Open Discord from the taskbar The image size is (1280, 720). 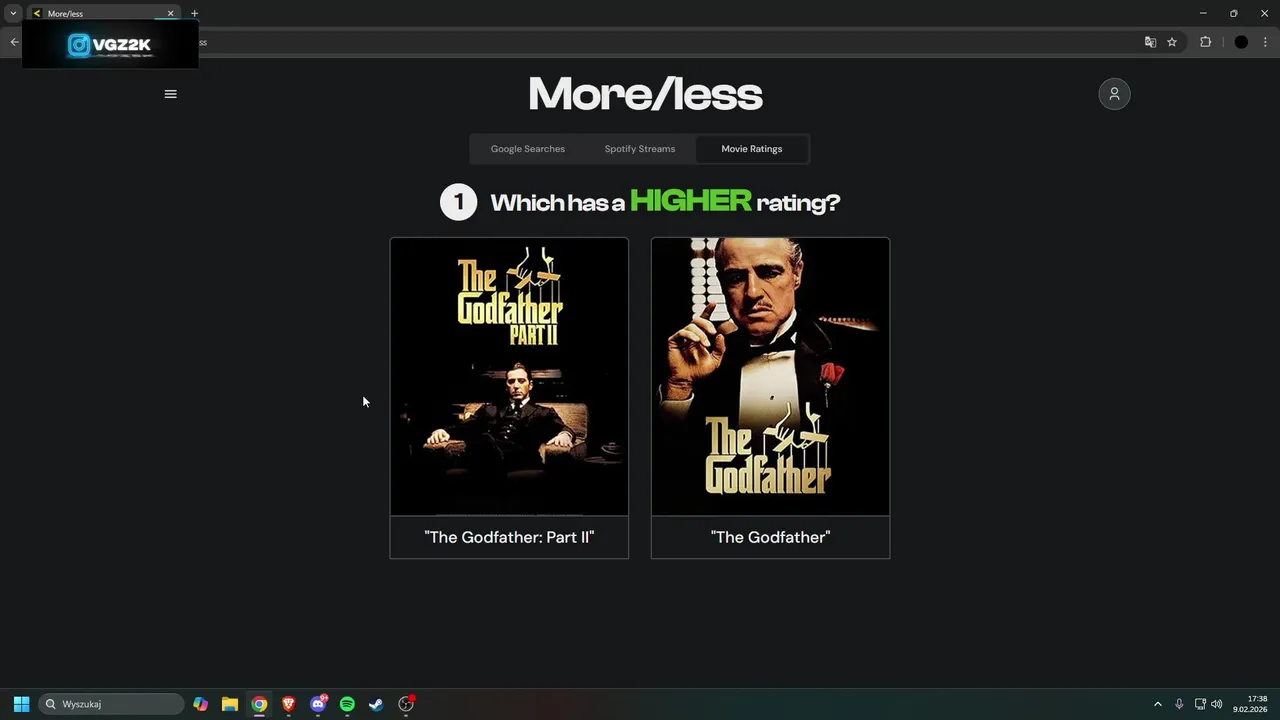tap(318, 704)
